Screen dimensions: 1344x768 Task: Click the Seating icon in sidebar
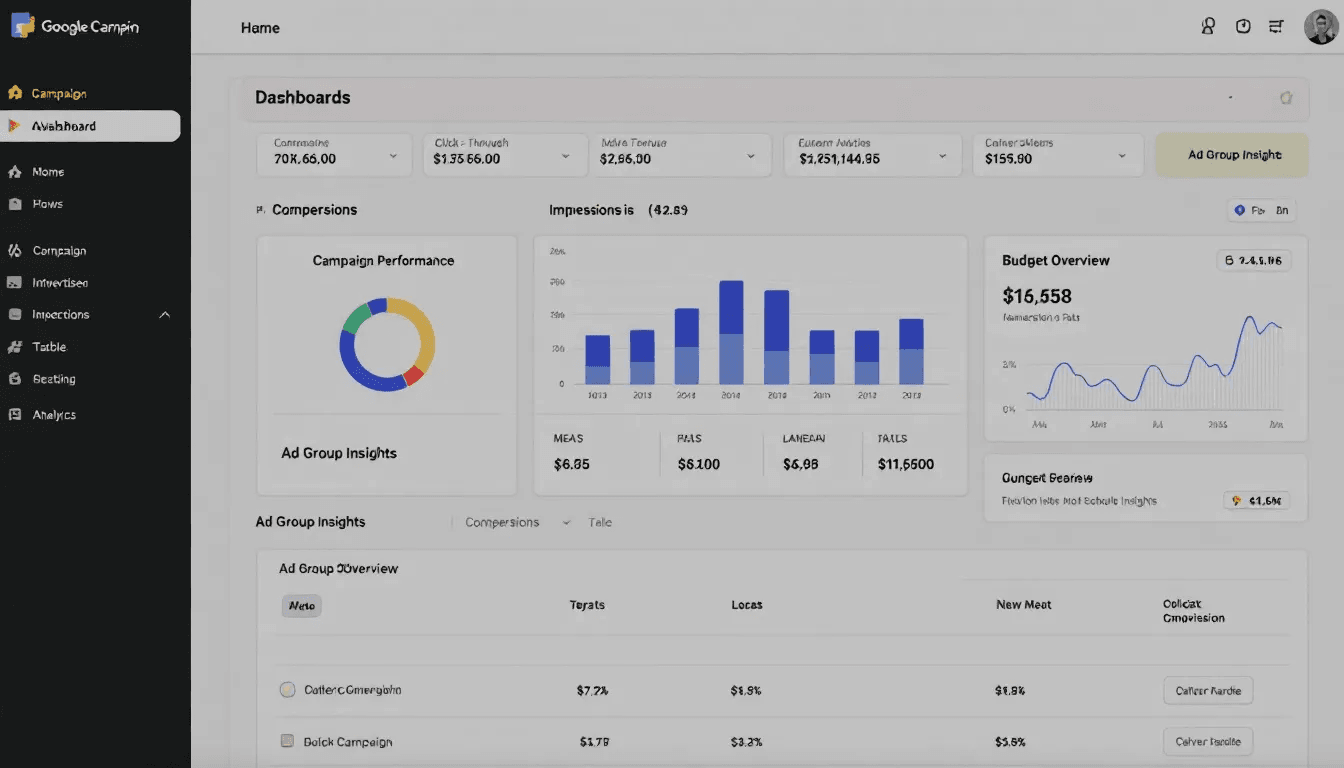tap(15, 379)
